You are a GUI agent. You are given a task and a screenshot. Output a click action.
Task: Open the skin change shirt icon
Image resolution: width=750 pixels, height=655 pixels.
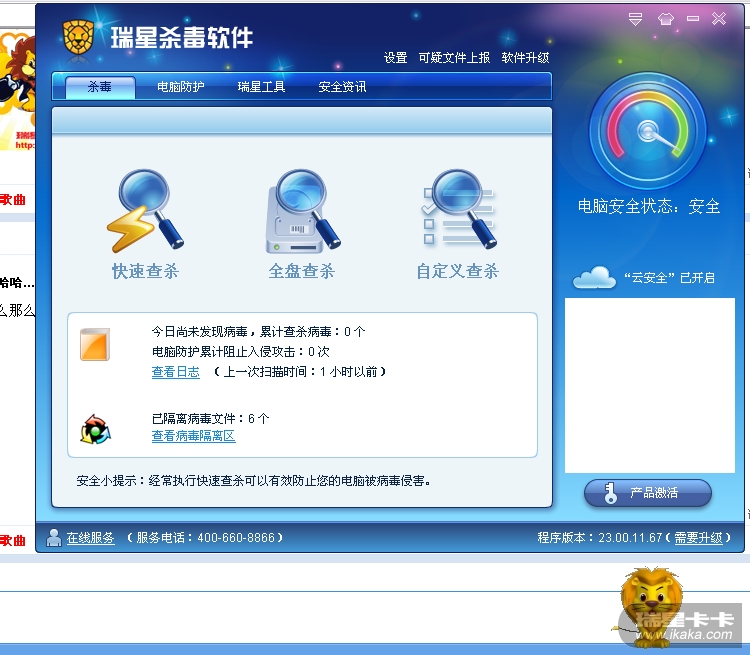click(665, 19)
